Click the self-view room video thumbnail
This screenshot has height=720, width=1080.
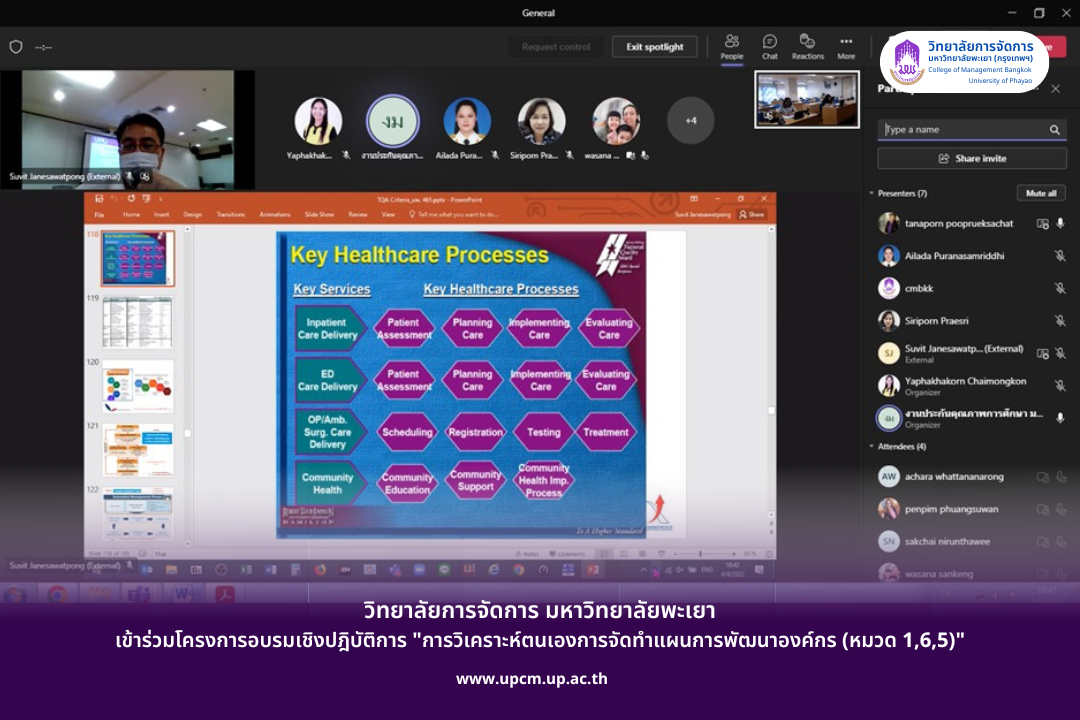click(x=807, y=99)
